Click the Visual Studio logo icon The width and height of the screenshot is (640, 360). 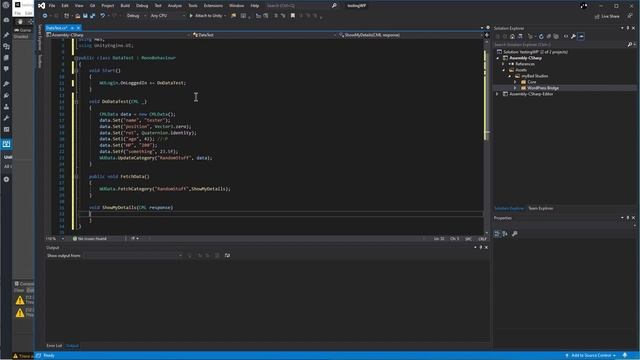click(x=42, y=6)
